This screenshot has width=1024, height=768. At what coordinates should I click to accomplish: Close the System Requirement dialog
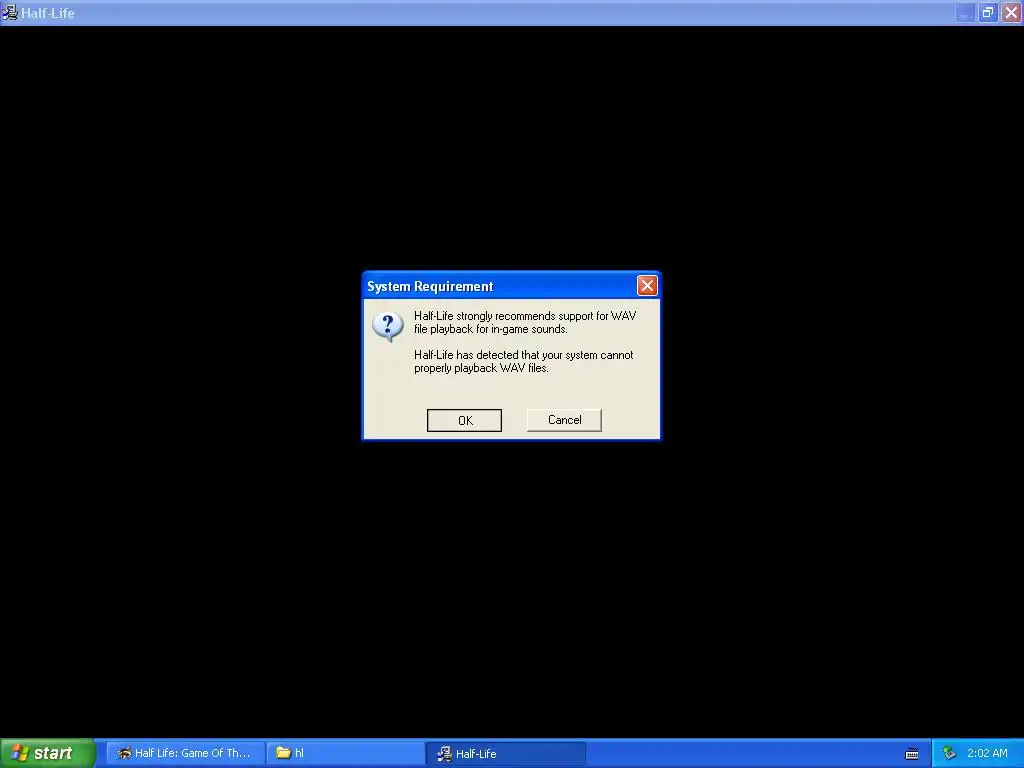point(647,285)
